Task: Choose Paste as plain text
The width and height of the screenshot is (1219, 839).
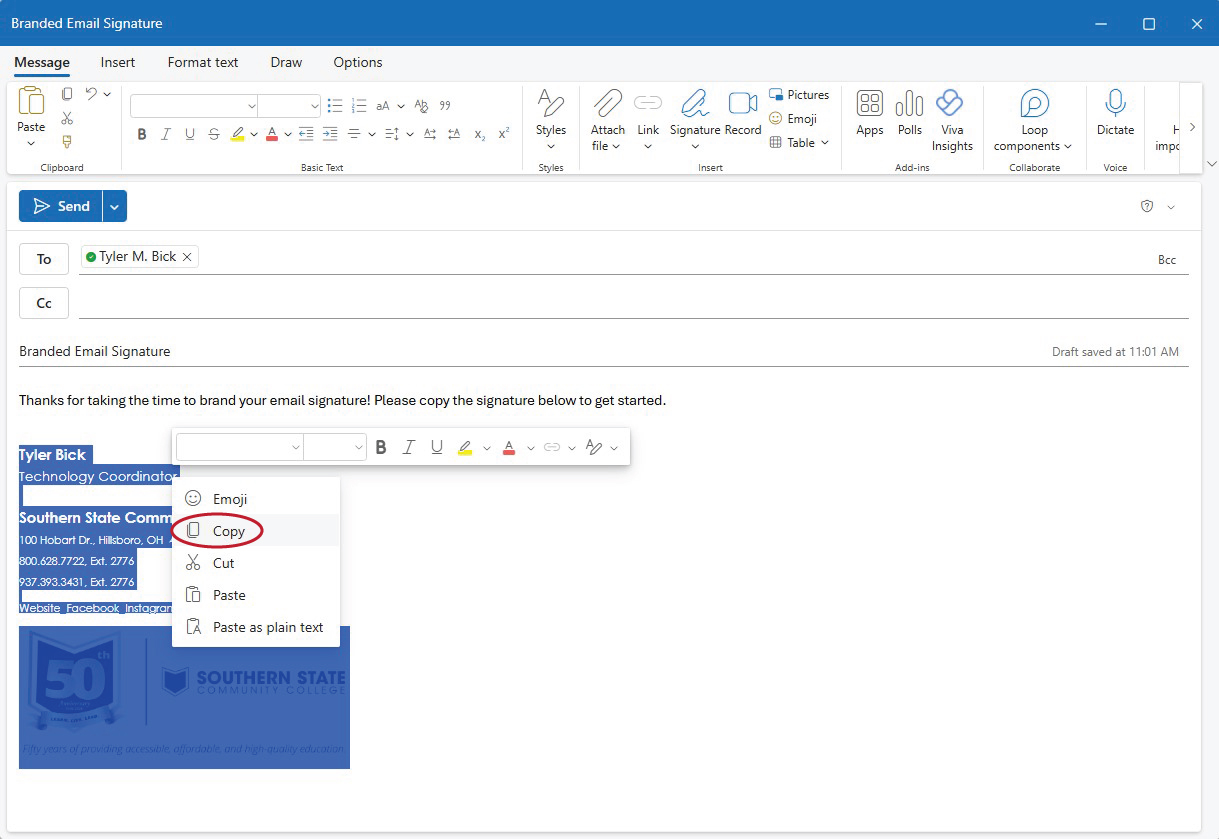Action: pyautogui.click(x=256, y=627)
